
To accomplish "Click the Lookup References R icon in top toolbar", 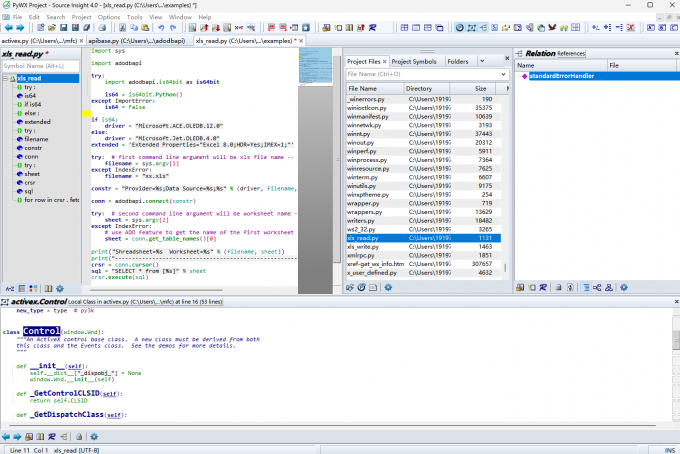I will (373, 28).
